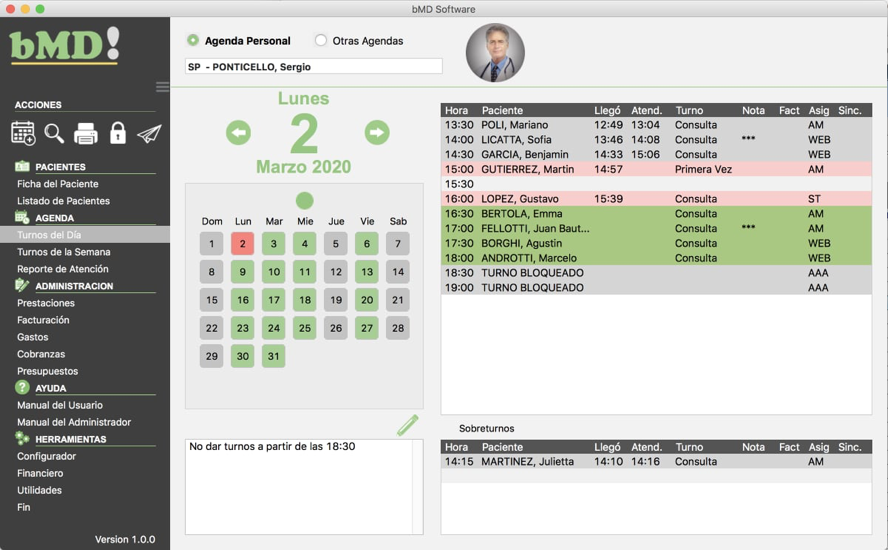The height and width of the screenshot is (550, 888).
Task: Click the note dots for FELLOTTI row
Action: [748, 227]
